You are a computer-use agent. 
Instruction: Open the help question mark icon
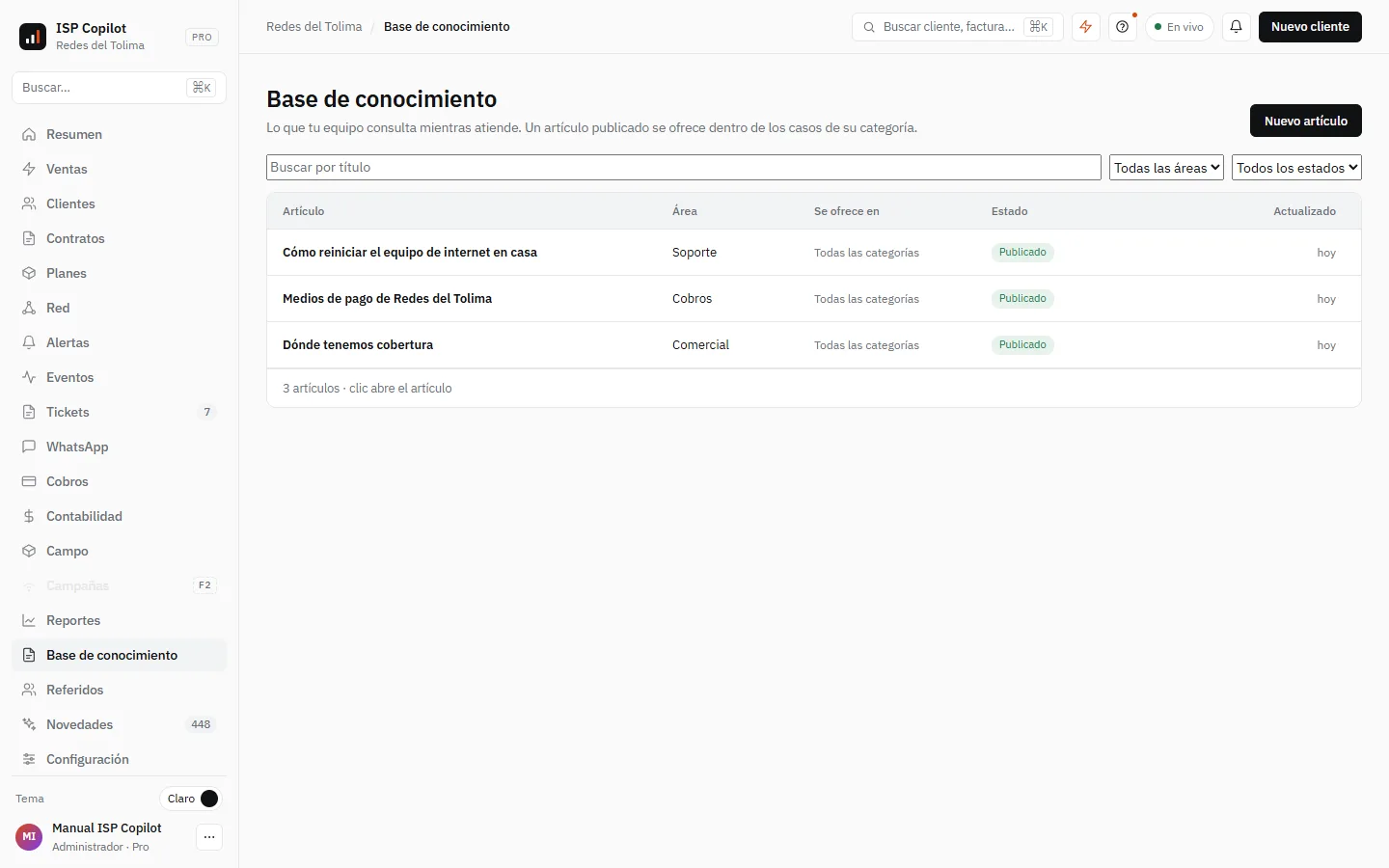[1123, 27]
